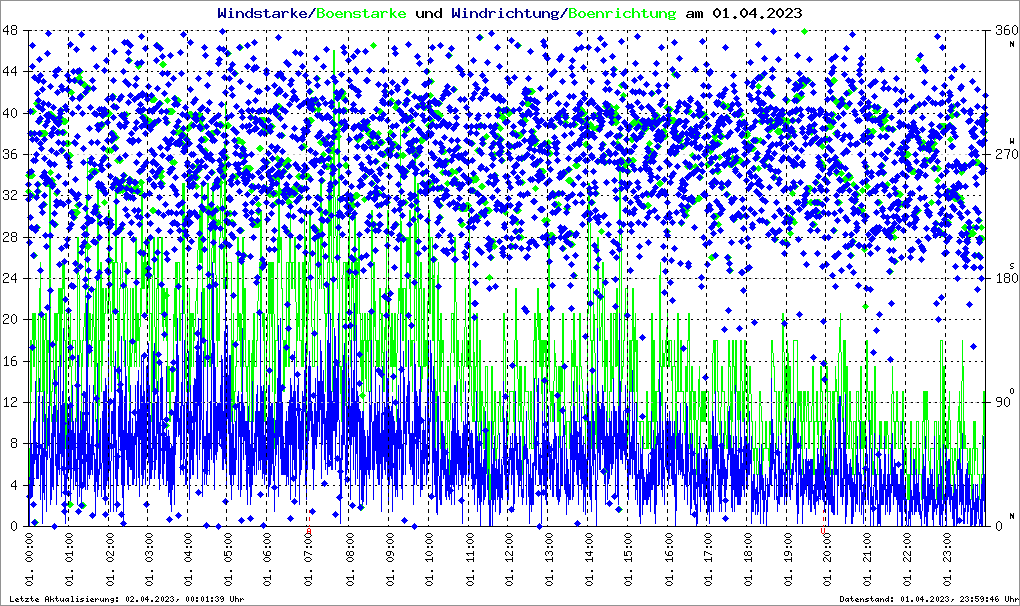Click the '01. 23:00' time axis label
Image resolution: width=1020 pixels, height=606 pixels.
[x=947, y=559]
